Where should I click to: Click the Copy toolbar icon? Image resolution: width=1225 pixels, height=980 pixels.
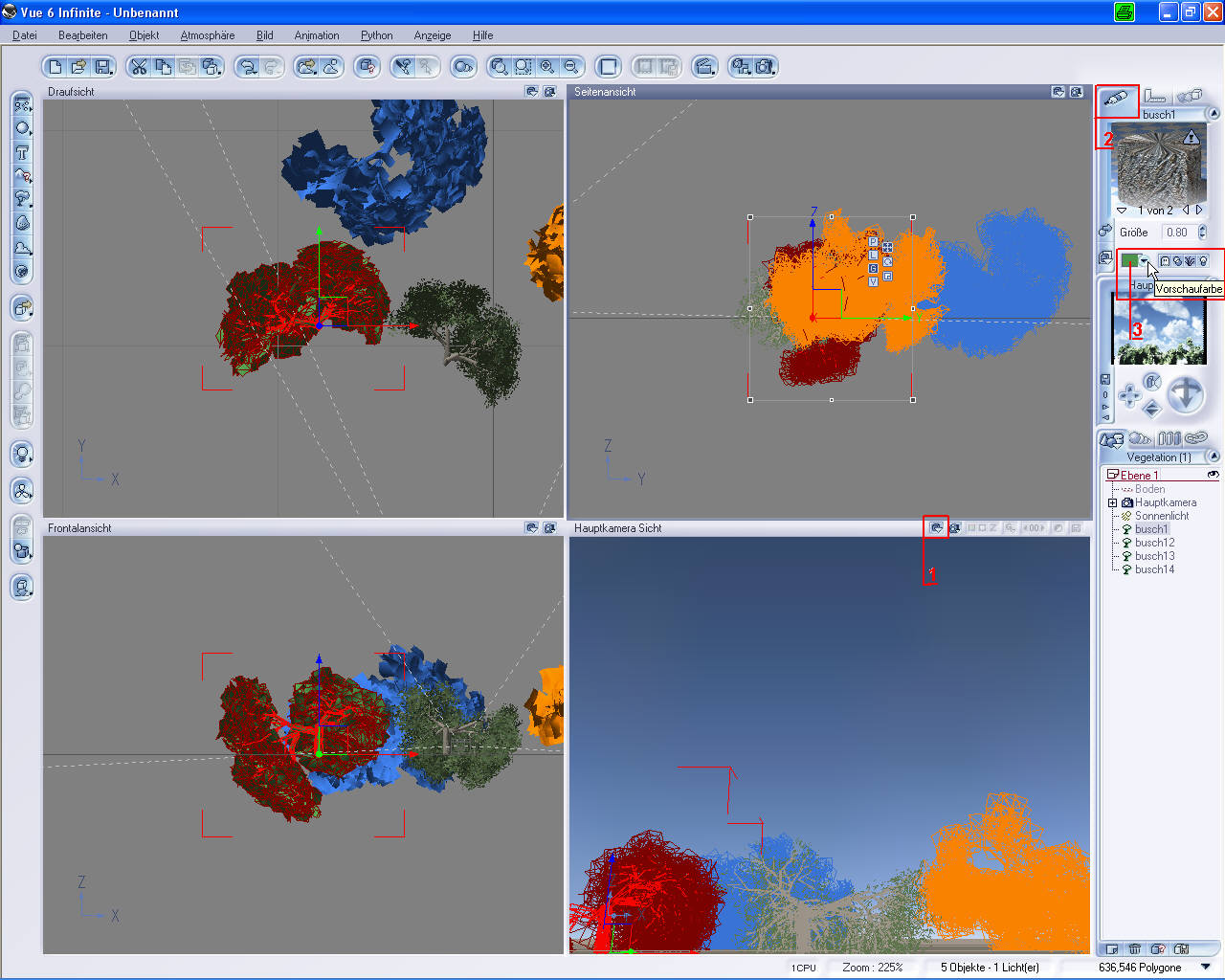pos(164,67)
